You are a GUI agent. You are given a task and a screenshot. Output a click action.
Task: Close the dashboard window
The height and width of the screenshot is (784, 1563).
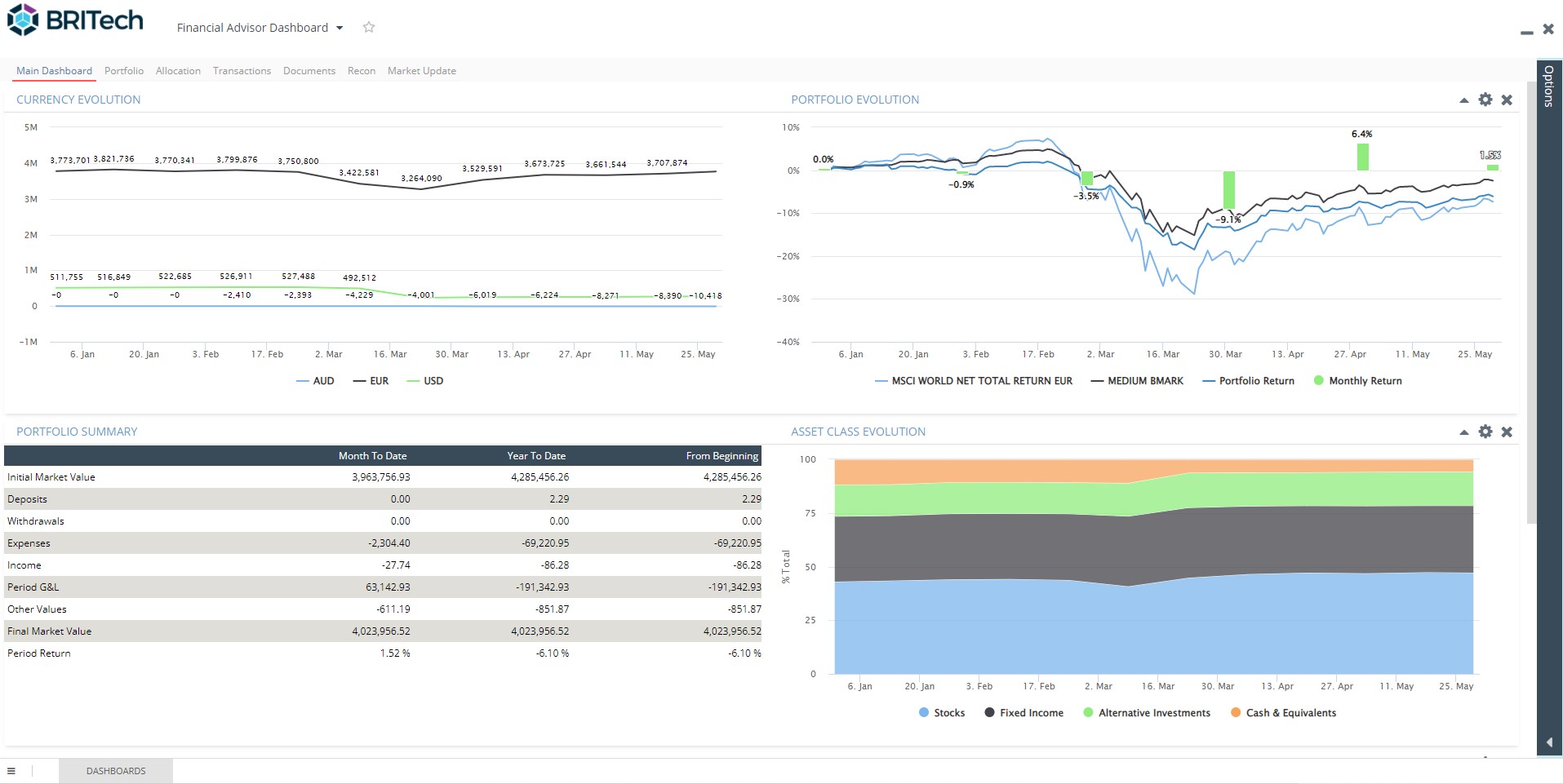point(1548,29)
